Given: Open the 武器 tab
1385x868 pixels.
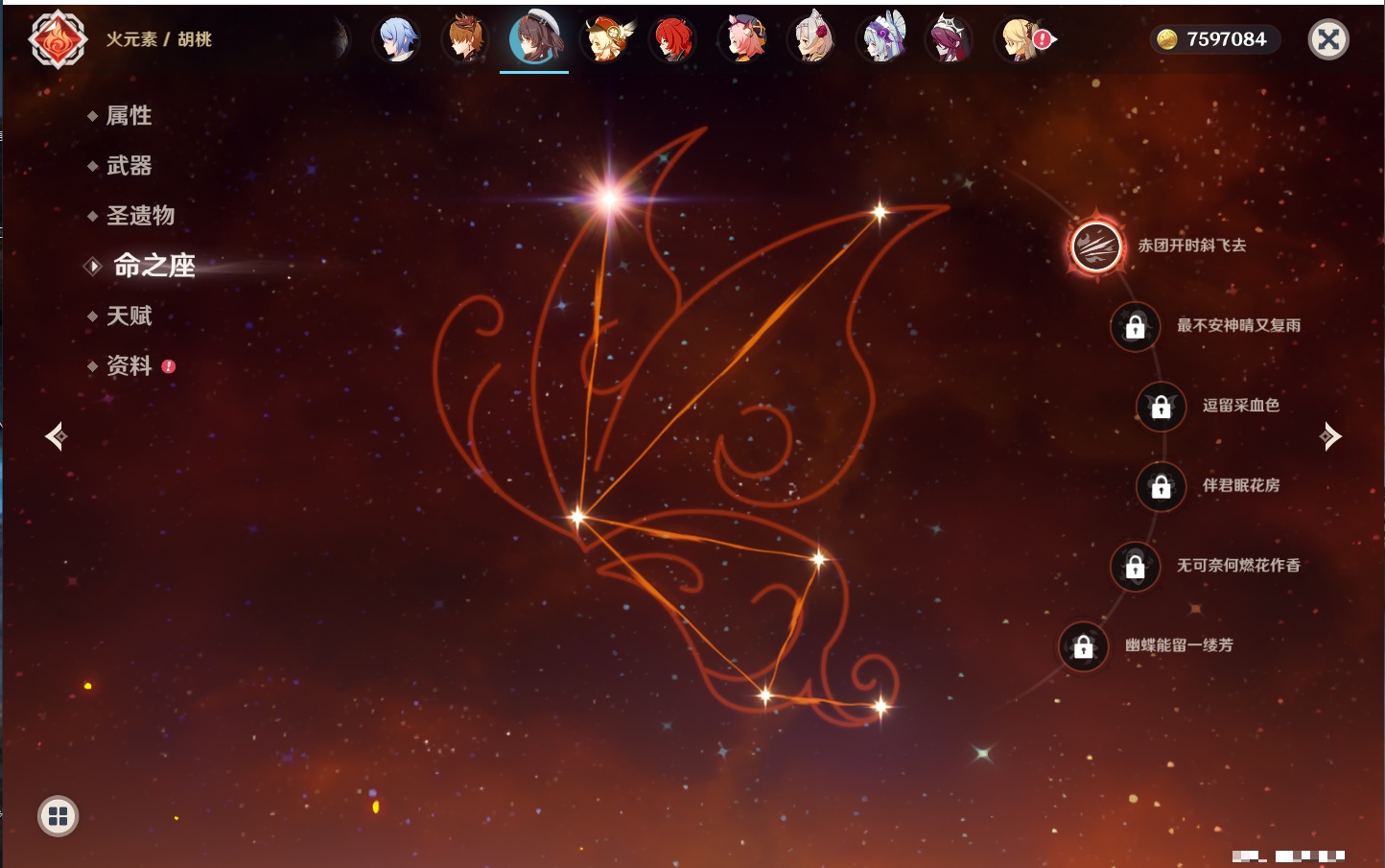Looking at the screenshot, I should (x=129, y=166).
